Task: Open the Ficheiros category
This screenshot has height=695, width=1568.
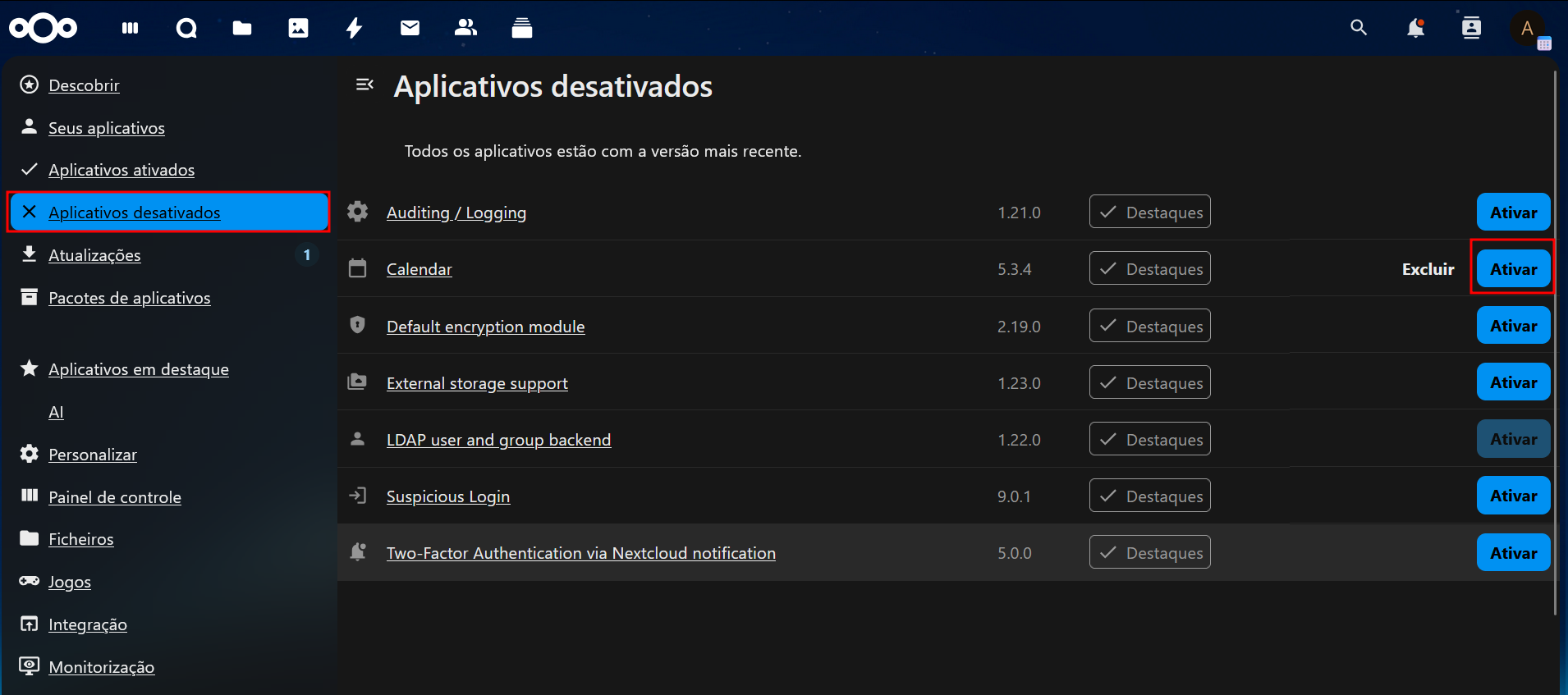Action: pos(81,539)
